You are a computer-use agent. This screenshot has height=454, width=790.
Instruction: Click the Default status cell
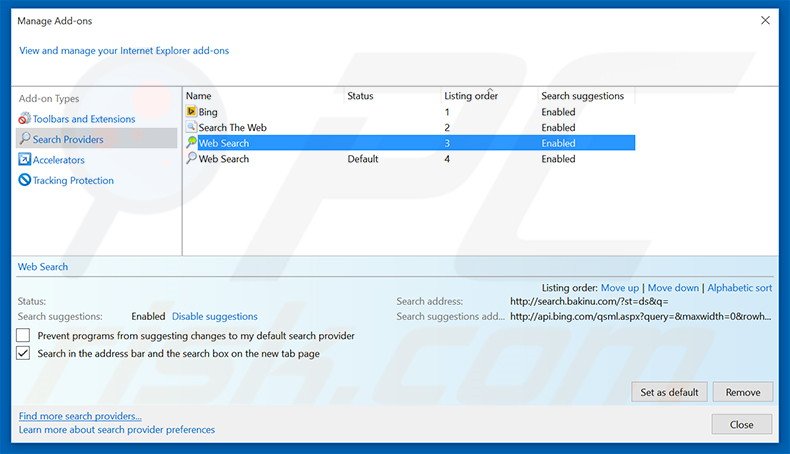tap(363, 159)
